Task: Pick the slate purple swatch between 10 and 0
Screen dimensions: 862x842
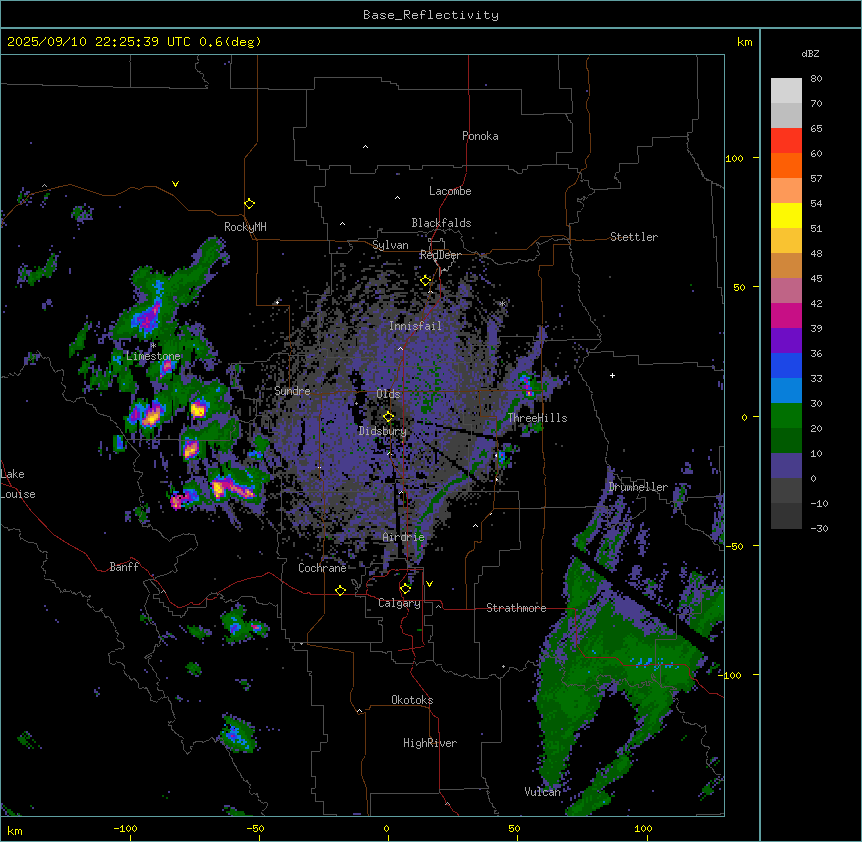Action: 786,466
